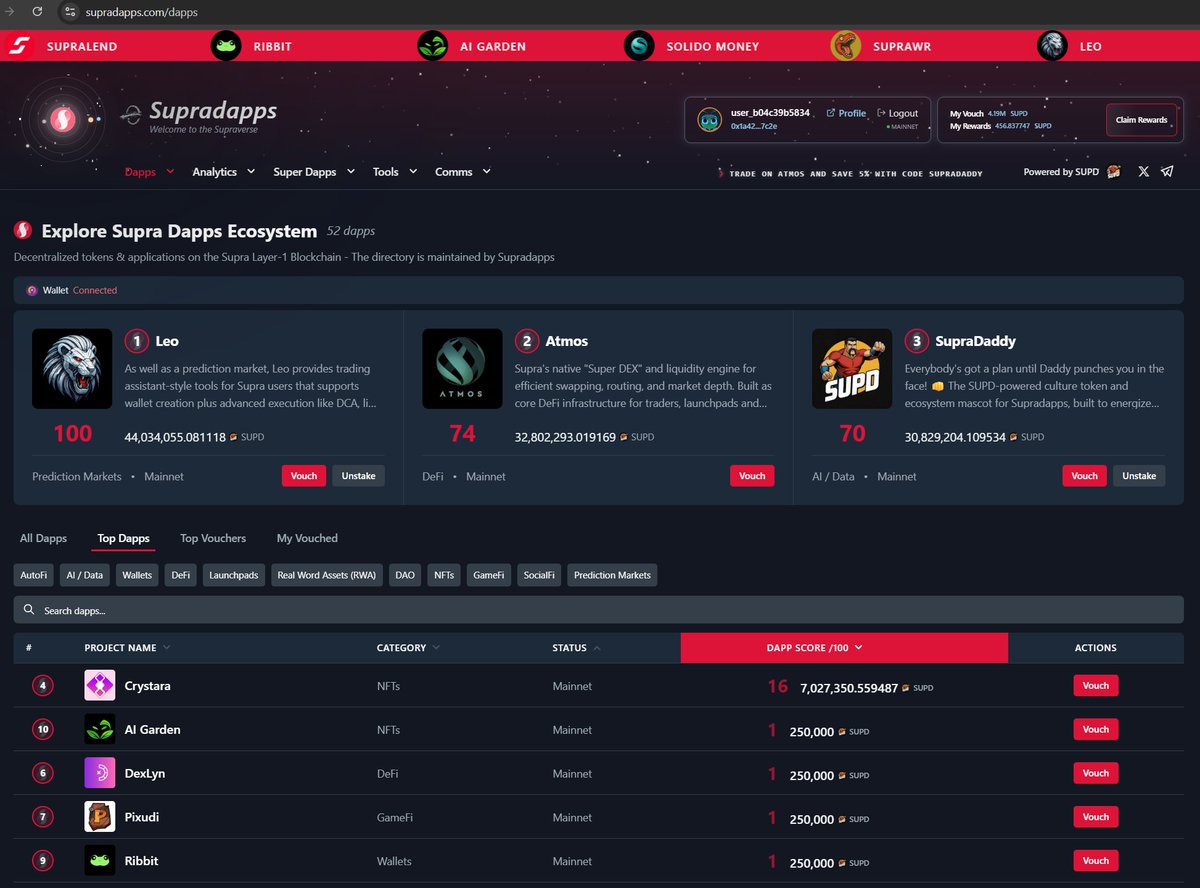Click the AI Garden row project icon
Image resolution: width=1200 pixels, height=888 pixels.
tap(100, 730)
